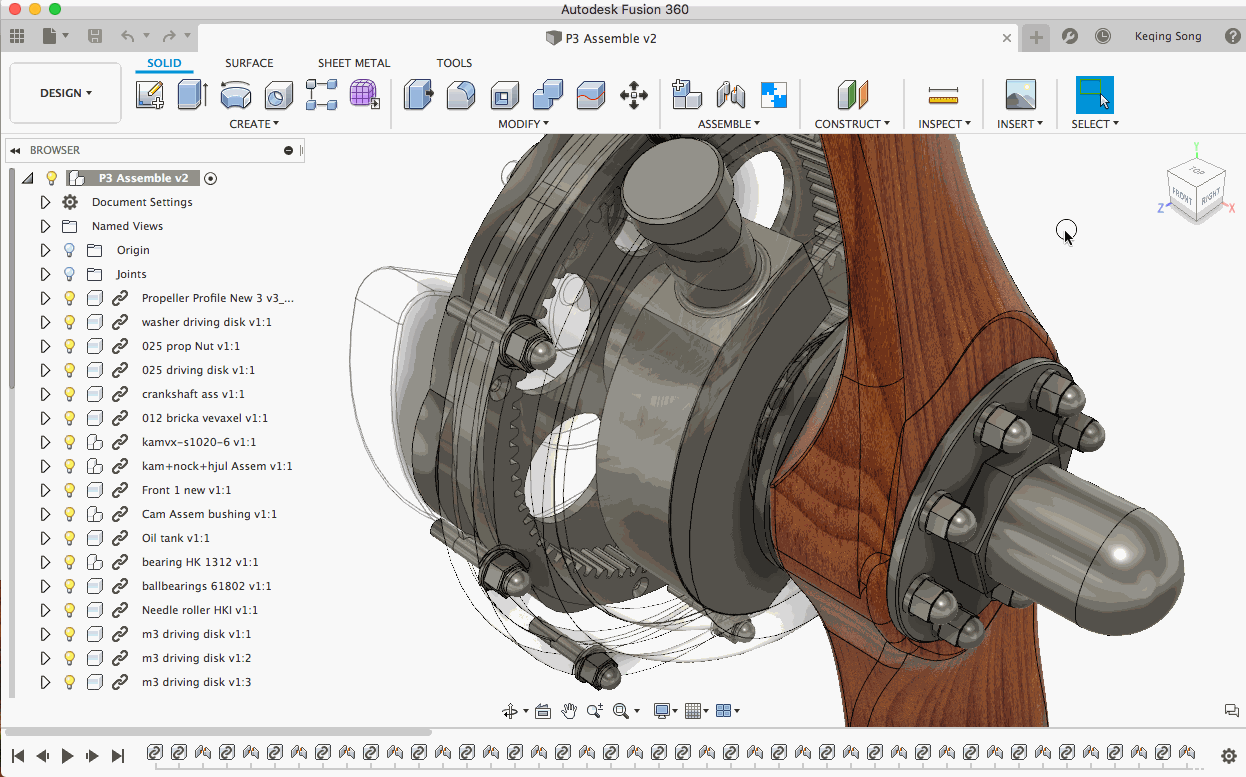Expand the Document Settings node
1246x777 pixels.
45,202
